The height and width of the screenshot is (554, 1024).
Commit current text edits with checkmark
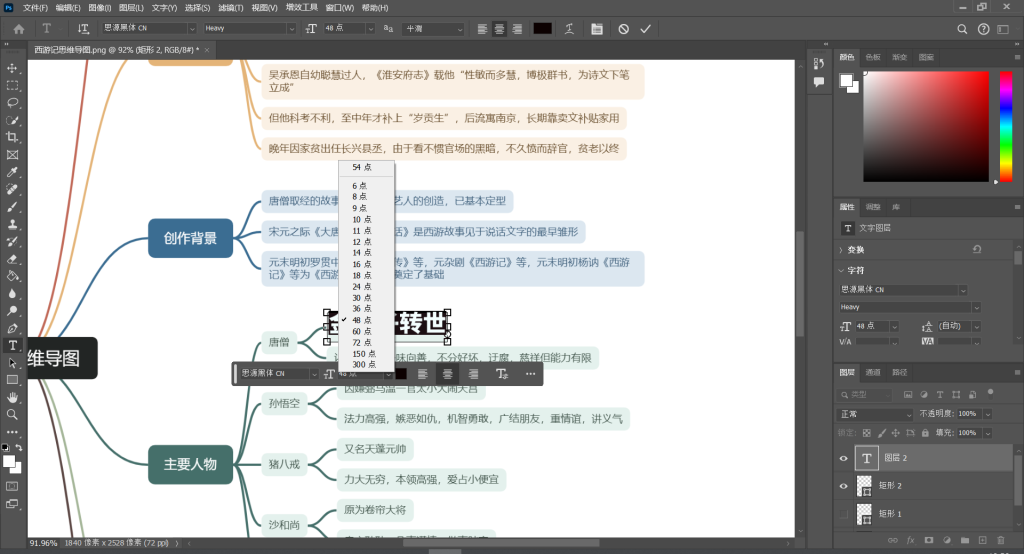(645, 29)
